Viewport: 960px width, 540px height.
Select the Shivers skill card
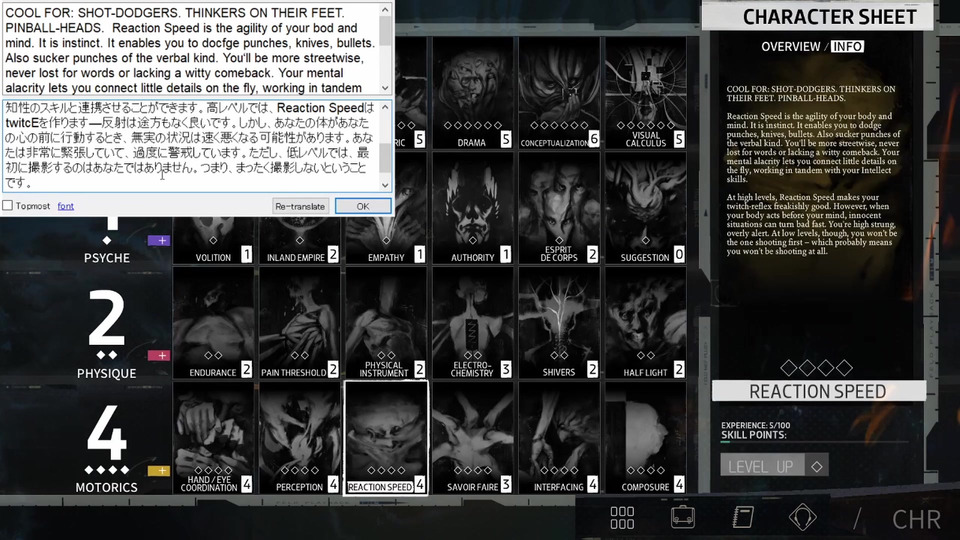[559, 323]
